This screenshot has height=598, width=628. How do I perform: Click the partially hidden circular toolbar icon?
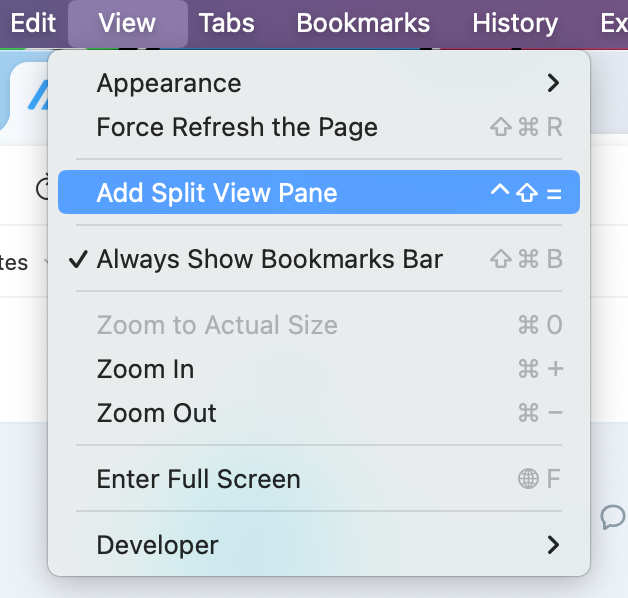43,187
